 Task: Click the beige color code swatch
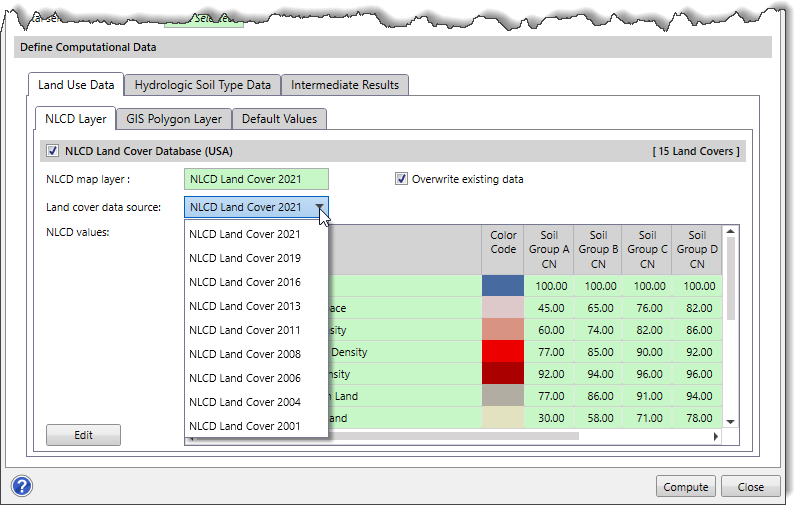(x=503, y=417)
